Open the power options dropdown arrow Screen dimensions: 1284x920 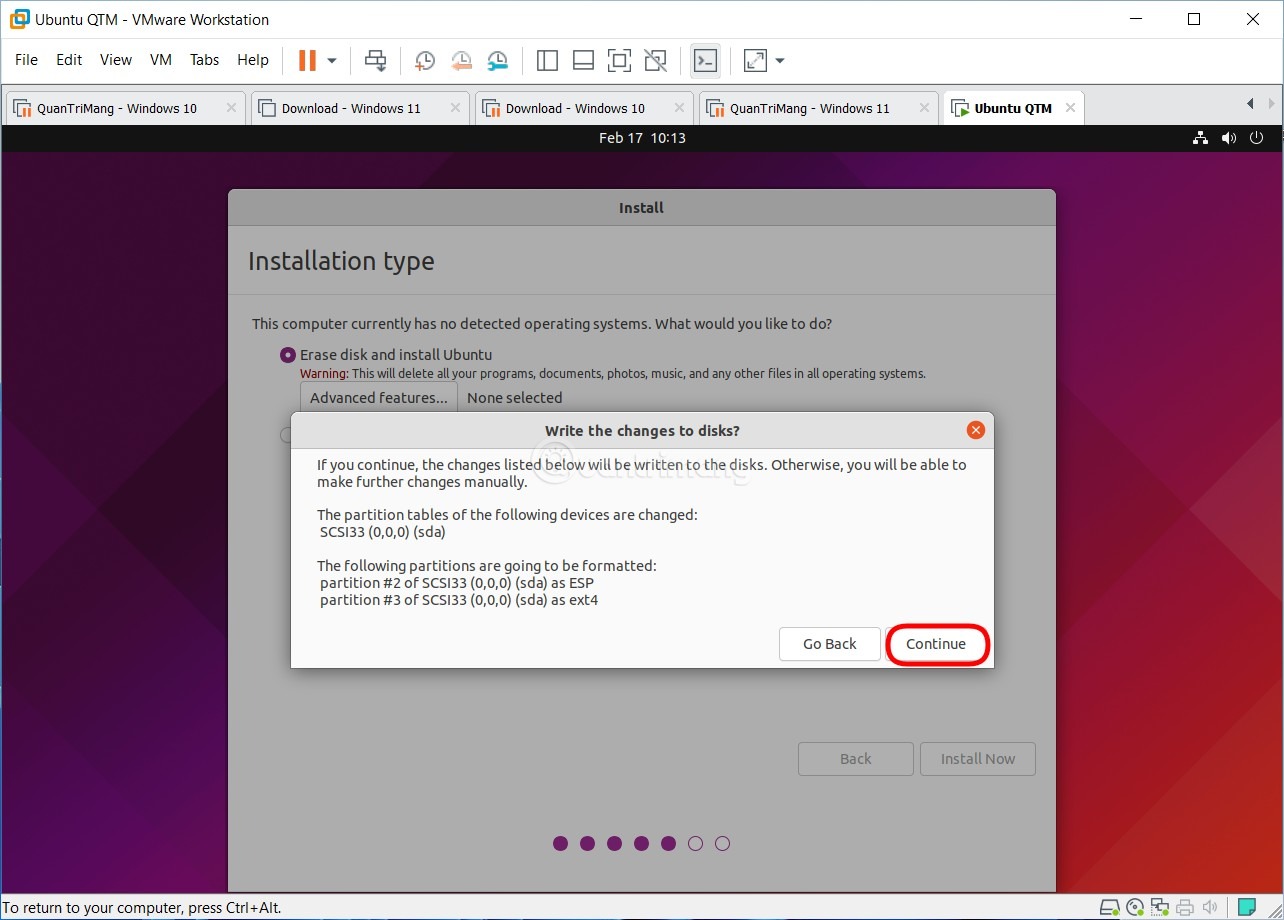point(332,61)
